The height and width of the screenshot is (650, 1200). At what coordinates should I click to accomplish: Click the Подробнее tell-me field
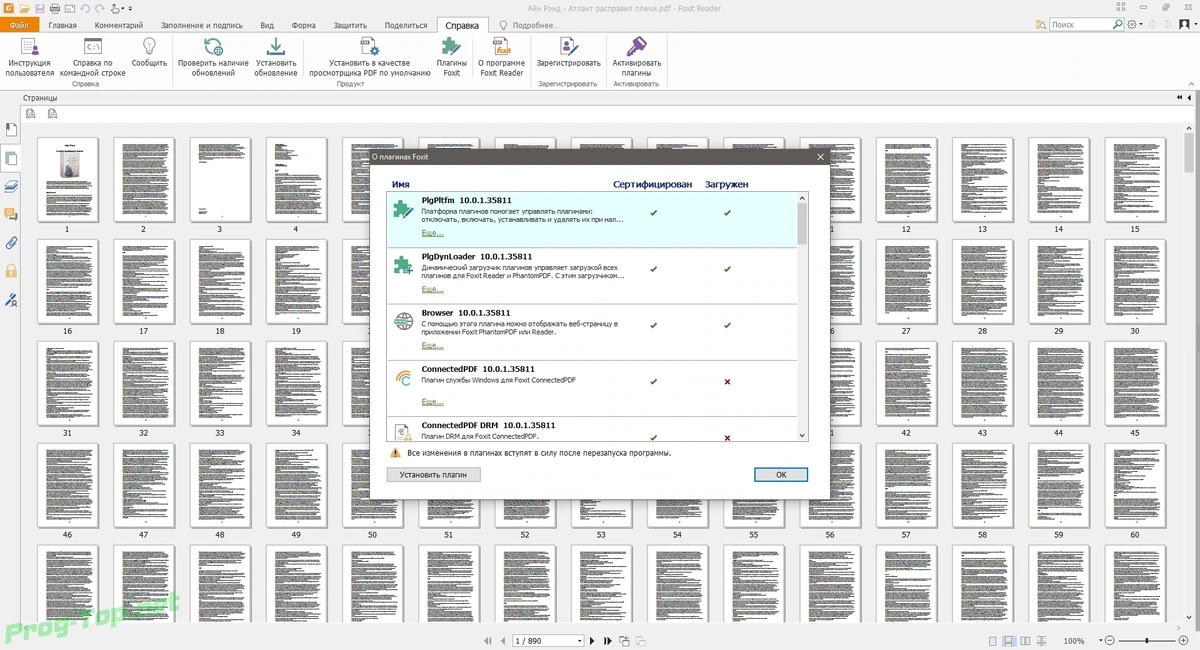click(534, 25)
